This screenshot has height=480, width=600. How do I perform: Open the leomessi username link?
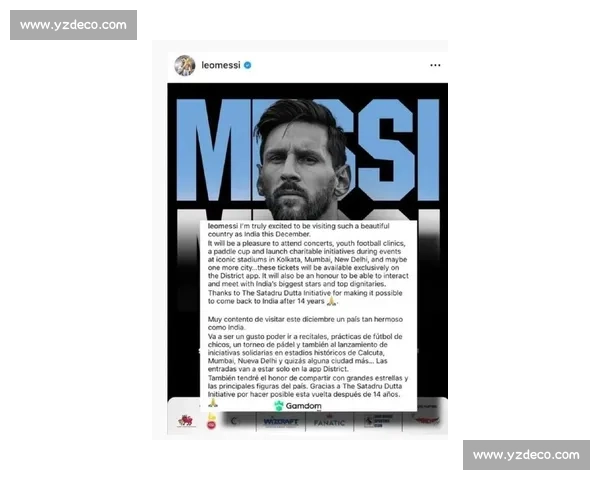(221, 65)
